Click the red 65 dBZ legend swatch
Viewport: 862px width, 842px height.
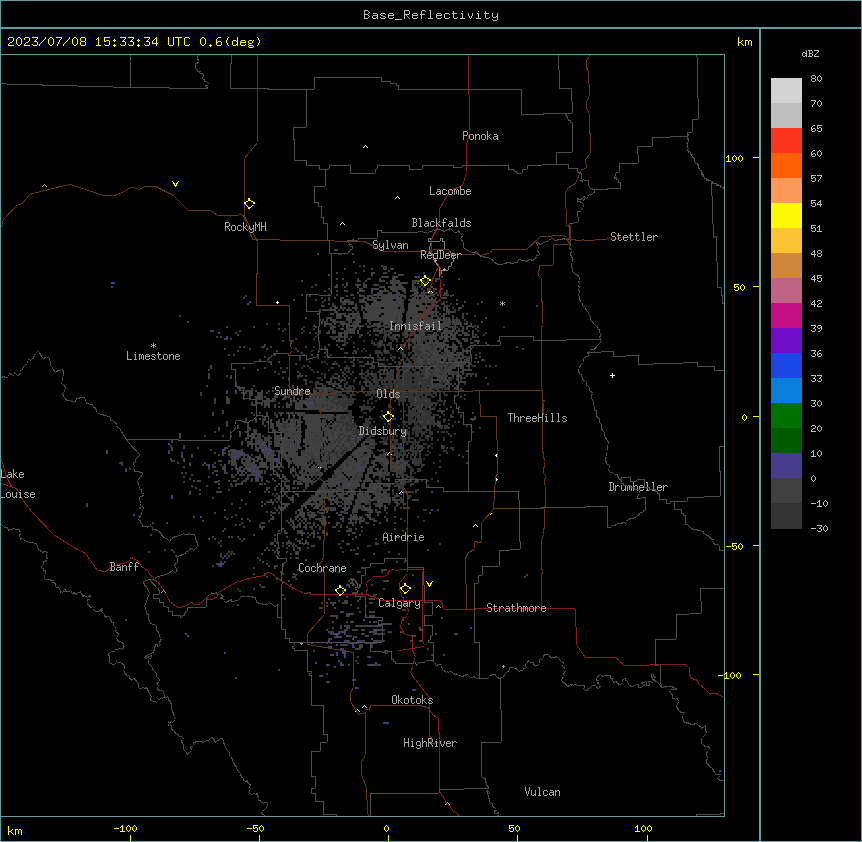[x=786, y=141]
